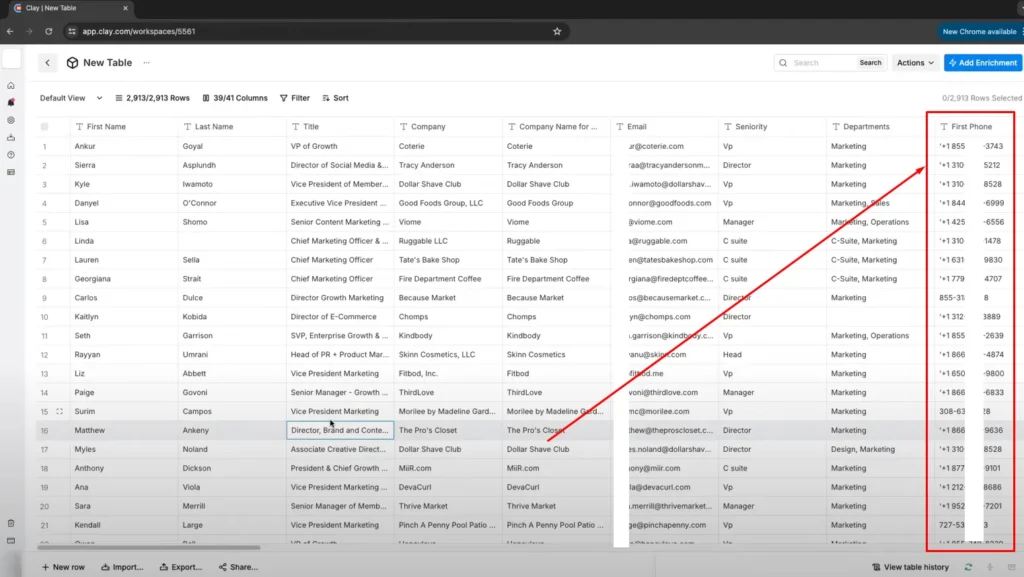Focus the table Search input field
Image resolution: width=1024 pixels, height=577 pixels.
[x=822, y=63]
